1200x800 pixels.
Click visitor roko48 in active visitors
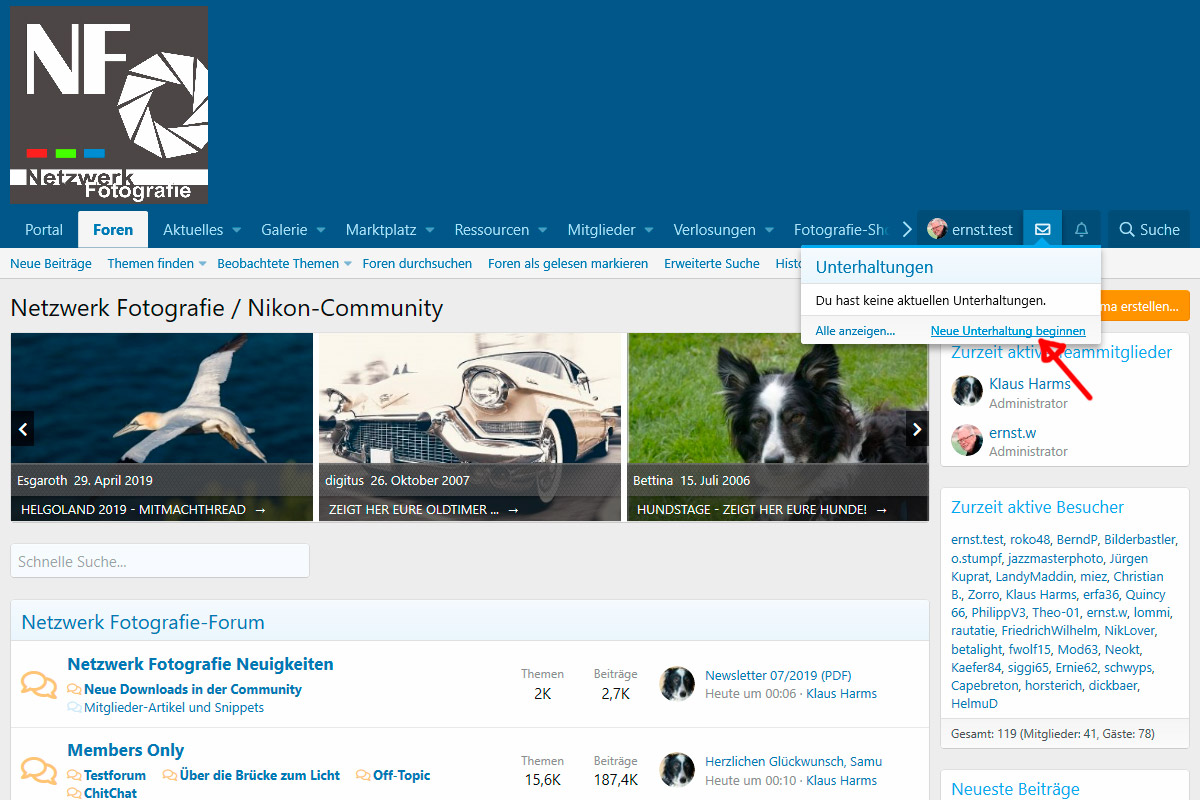[x=1030, y=540]
